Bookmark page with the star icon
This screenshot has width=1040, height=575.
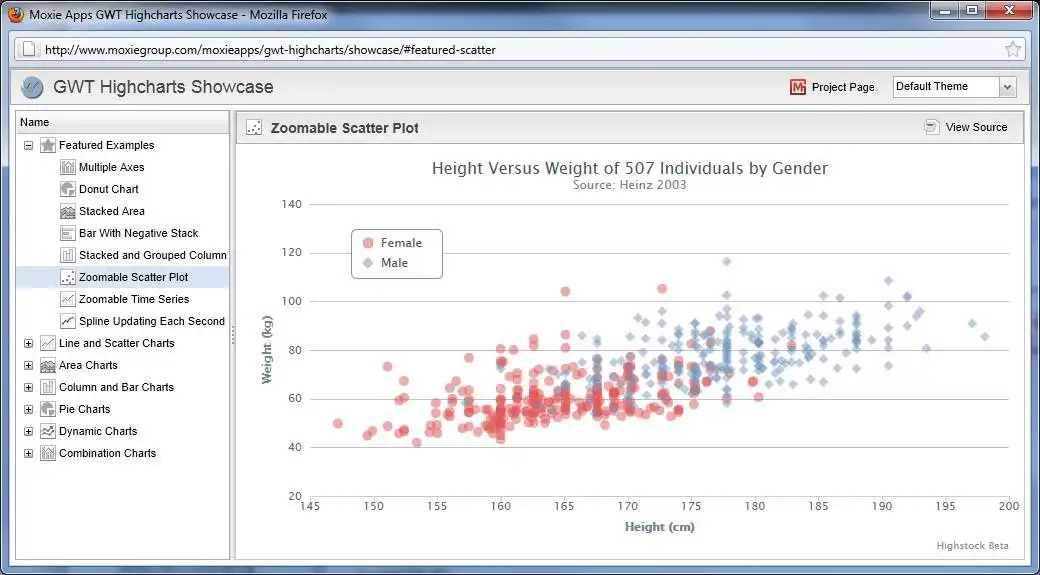click(x=1013, y=49)
